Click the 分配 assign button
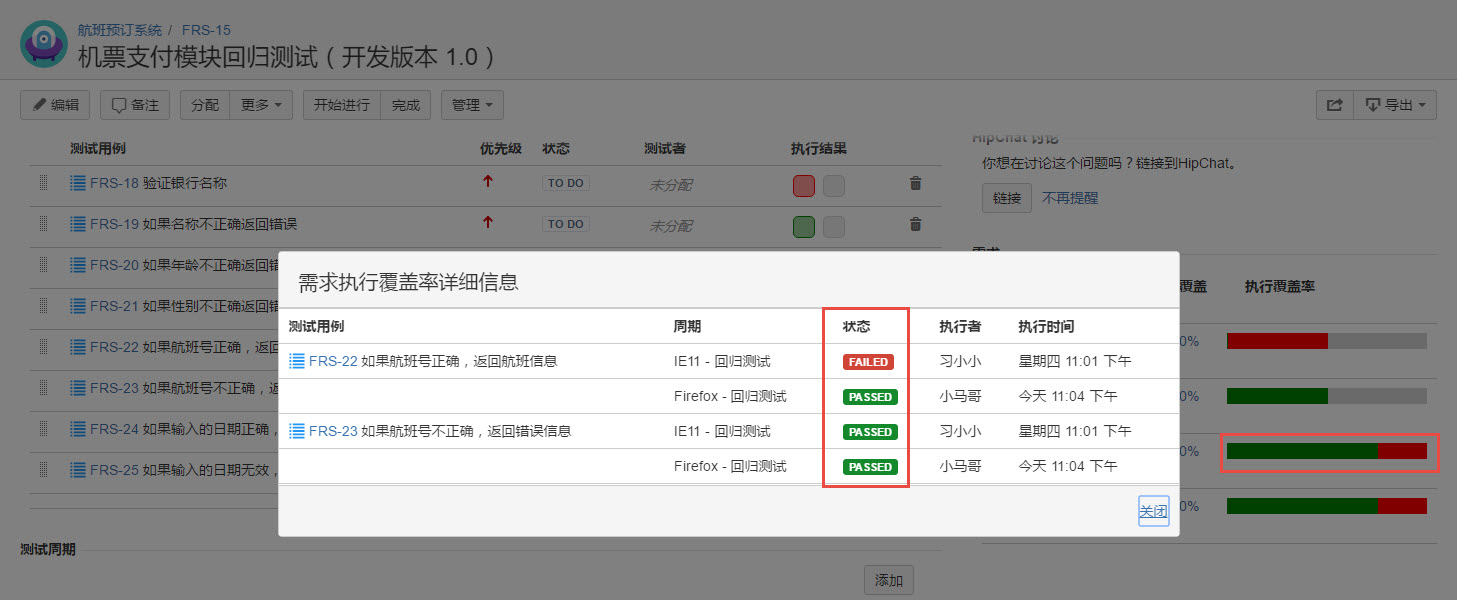 (x=205, y=105)
